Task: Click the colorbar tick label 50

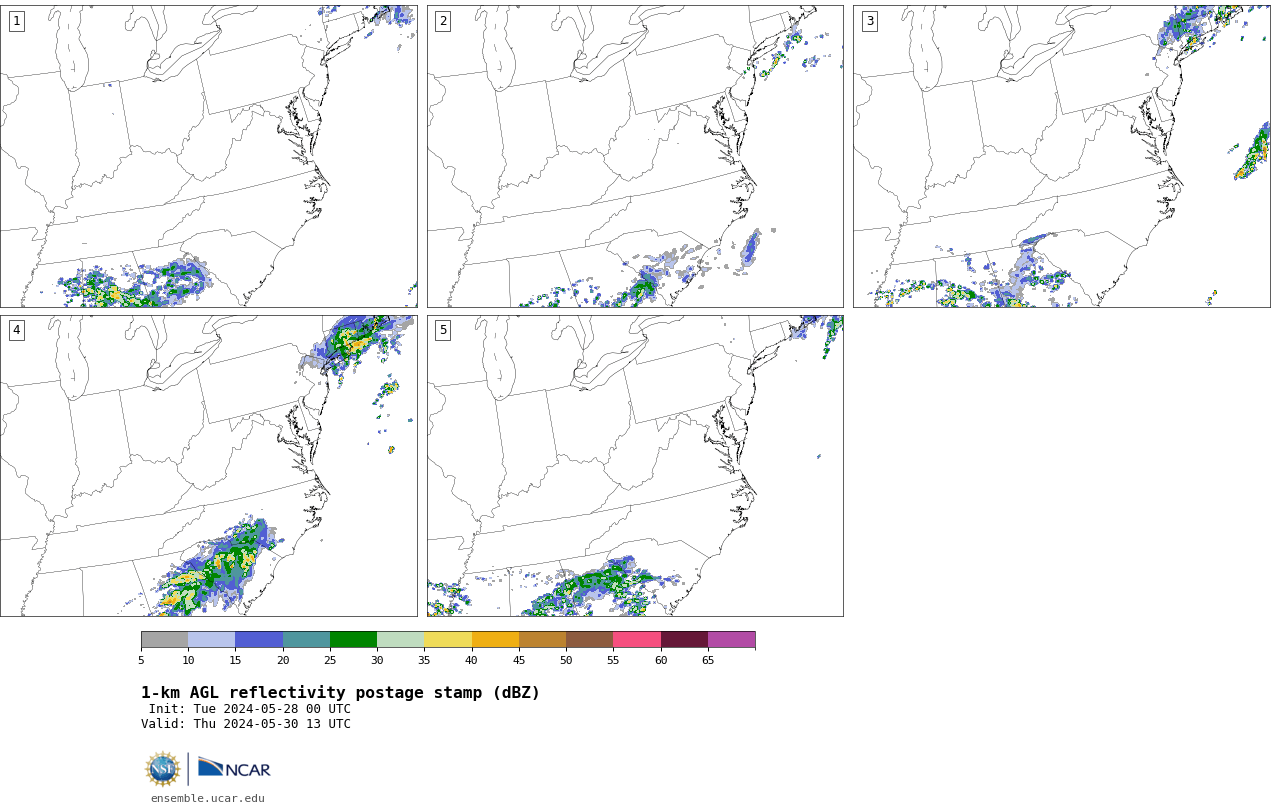Action: pyautogui.click(x=566, y=660)
